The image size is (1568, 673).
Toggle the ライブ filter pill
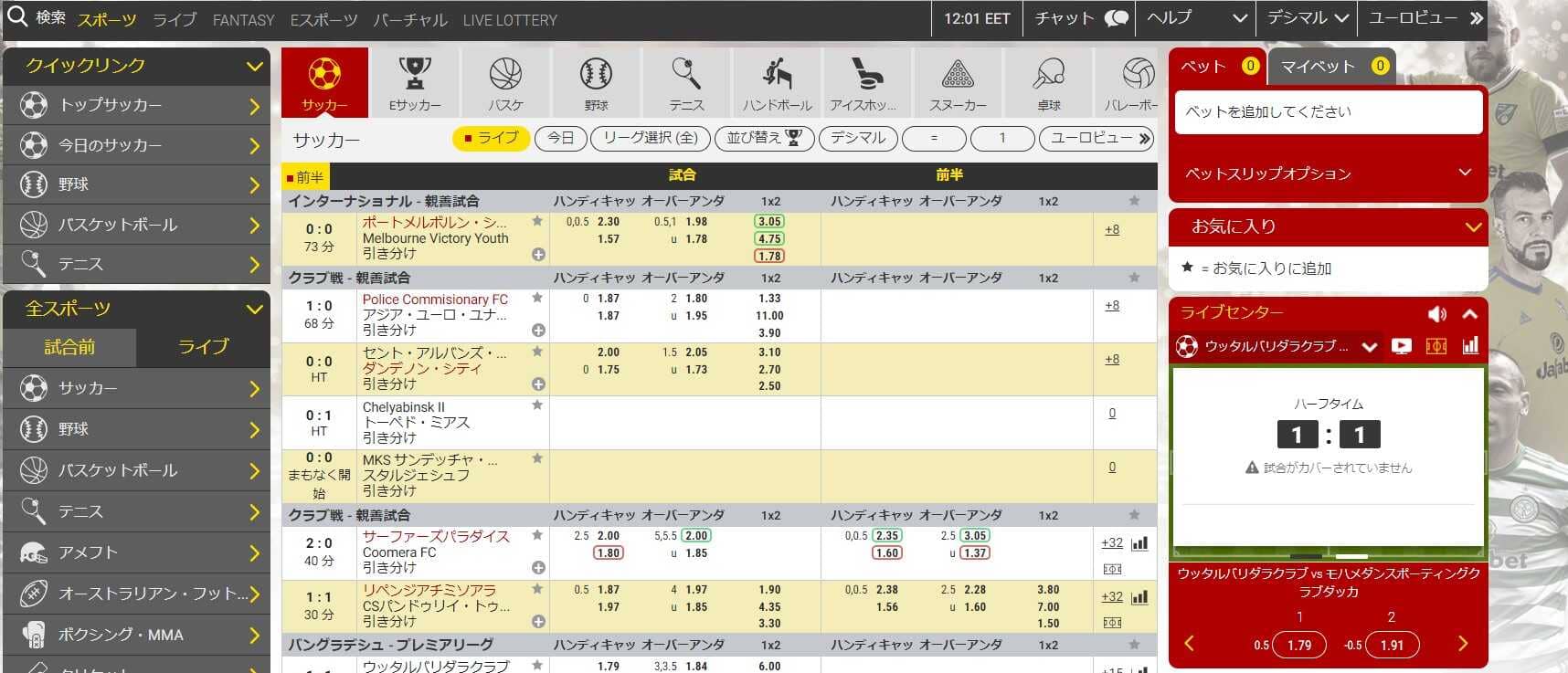coord(491,138)
